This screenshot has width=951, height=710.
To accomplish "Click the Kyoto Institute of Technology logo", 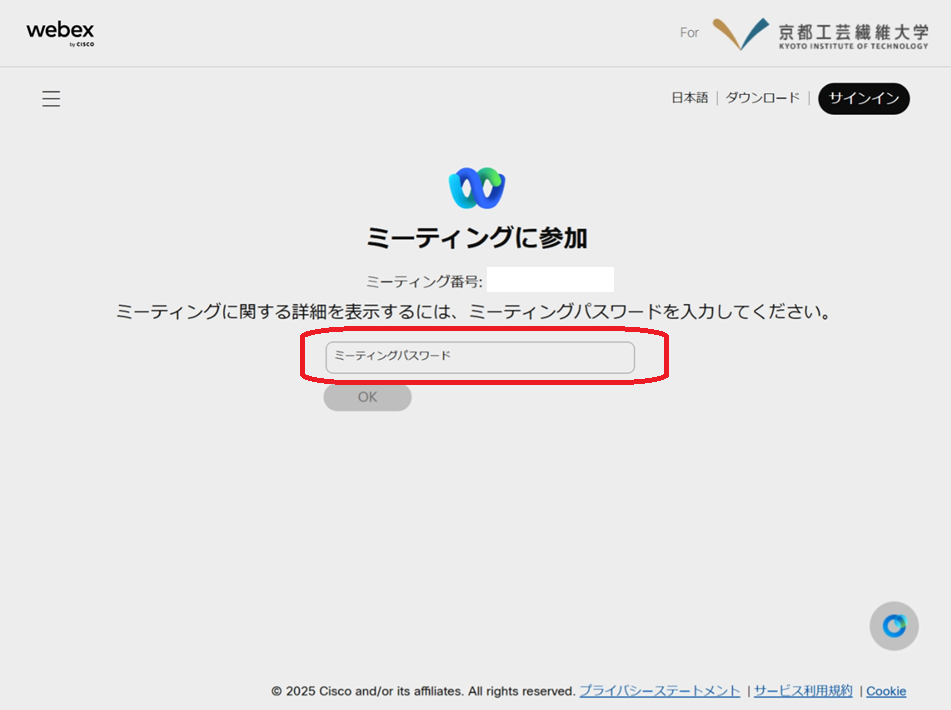I will pyautogui.click(x=820, y=34).
